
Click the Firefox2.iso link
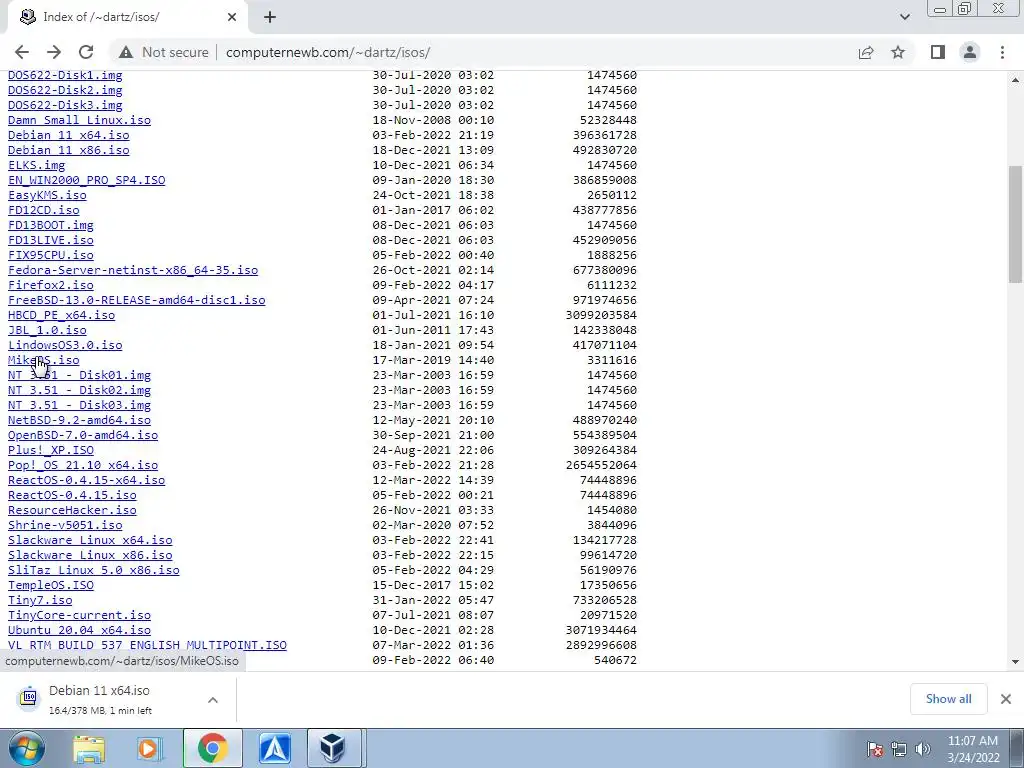50,285
